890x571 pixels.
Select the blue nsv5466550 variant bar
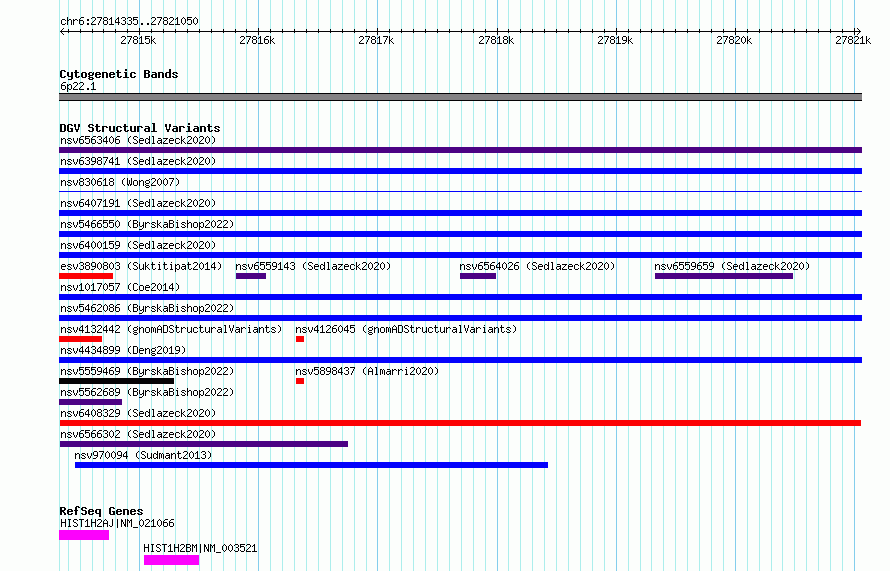click(x=460, y=234)
